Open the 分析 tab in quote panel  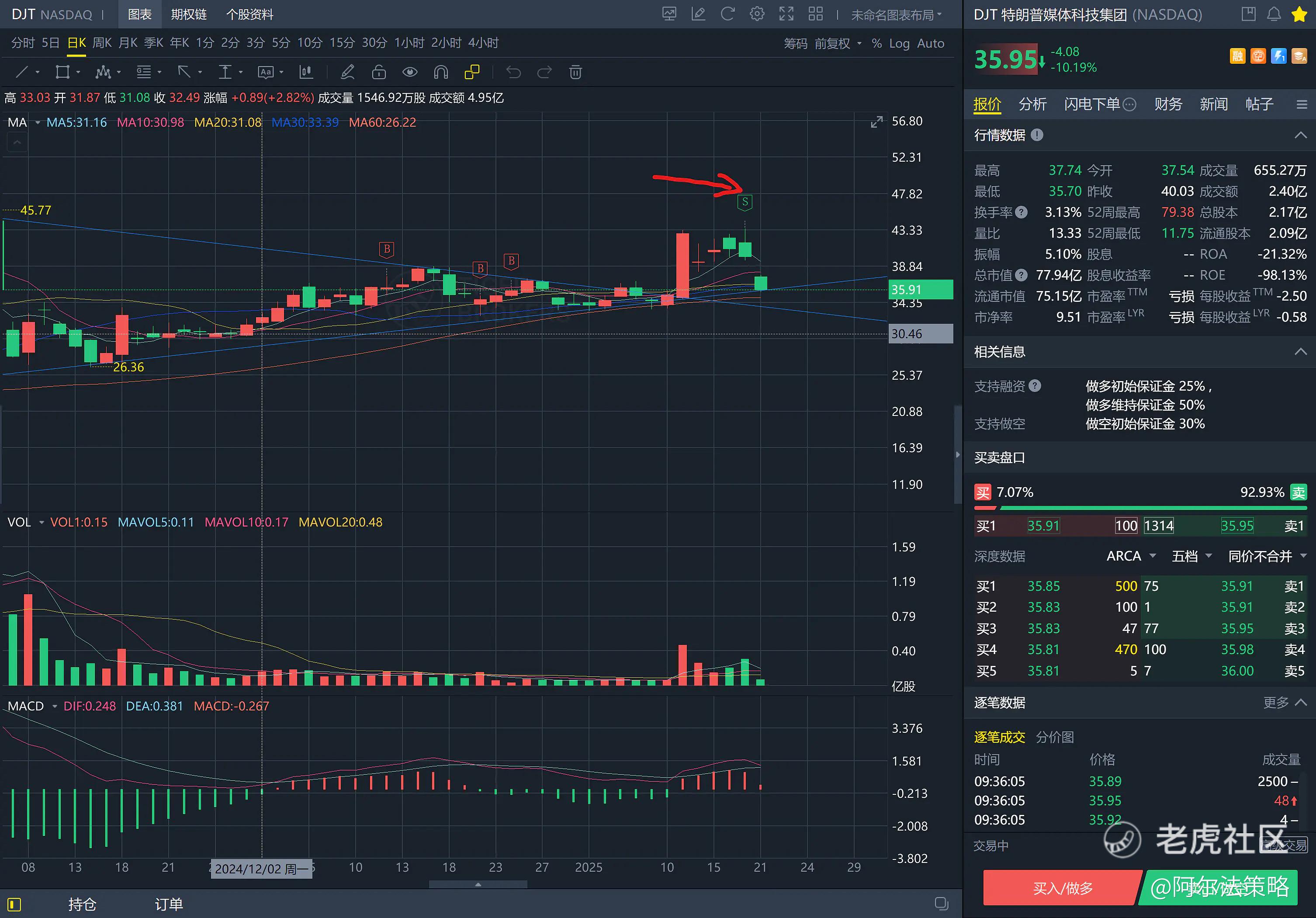click(x=1032, y=104)
